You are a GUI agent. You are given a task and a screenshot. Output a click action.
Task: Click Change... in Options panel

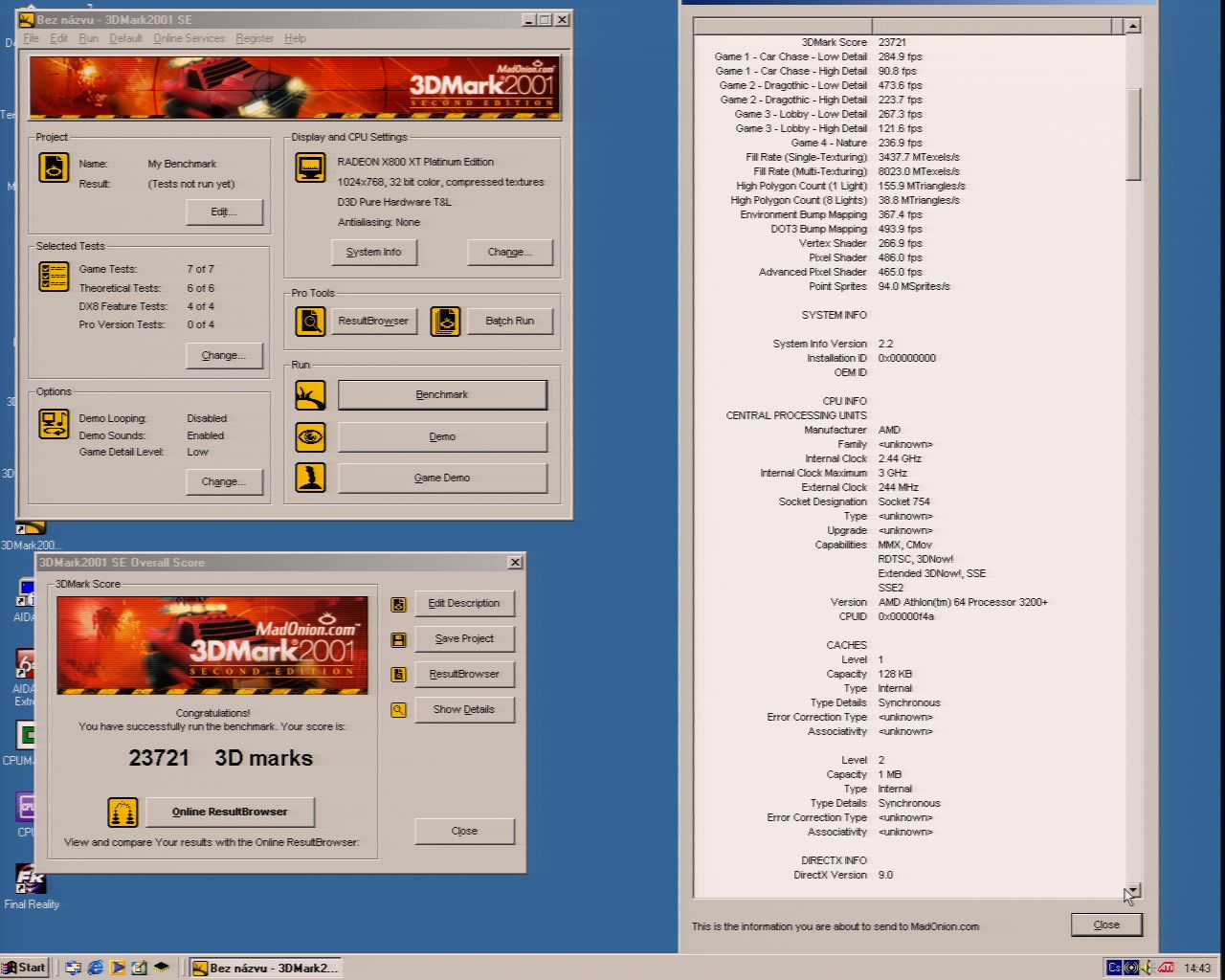(224, 481)
